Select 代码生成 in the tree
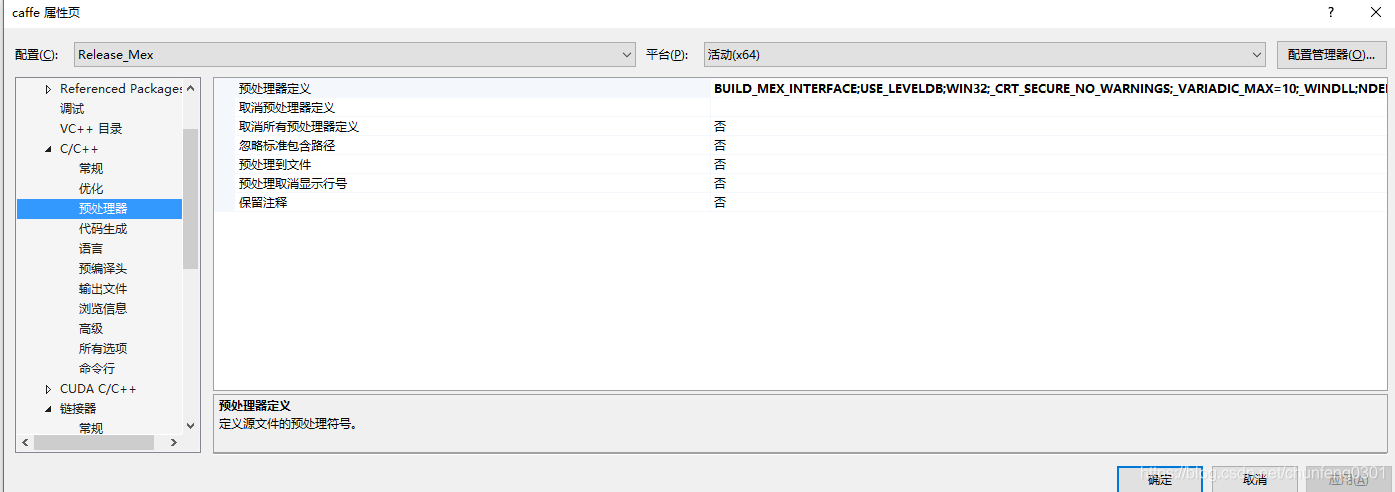This screenshot has height=492, width=1395. pos(103,229)
